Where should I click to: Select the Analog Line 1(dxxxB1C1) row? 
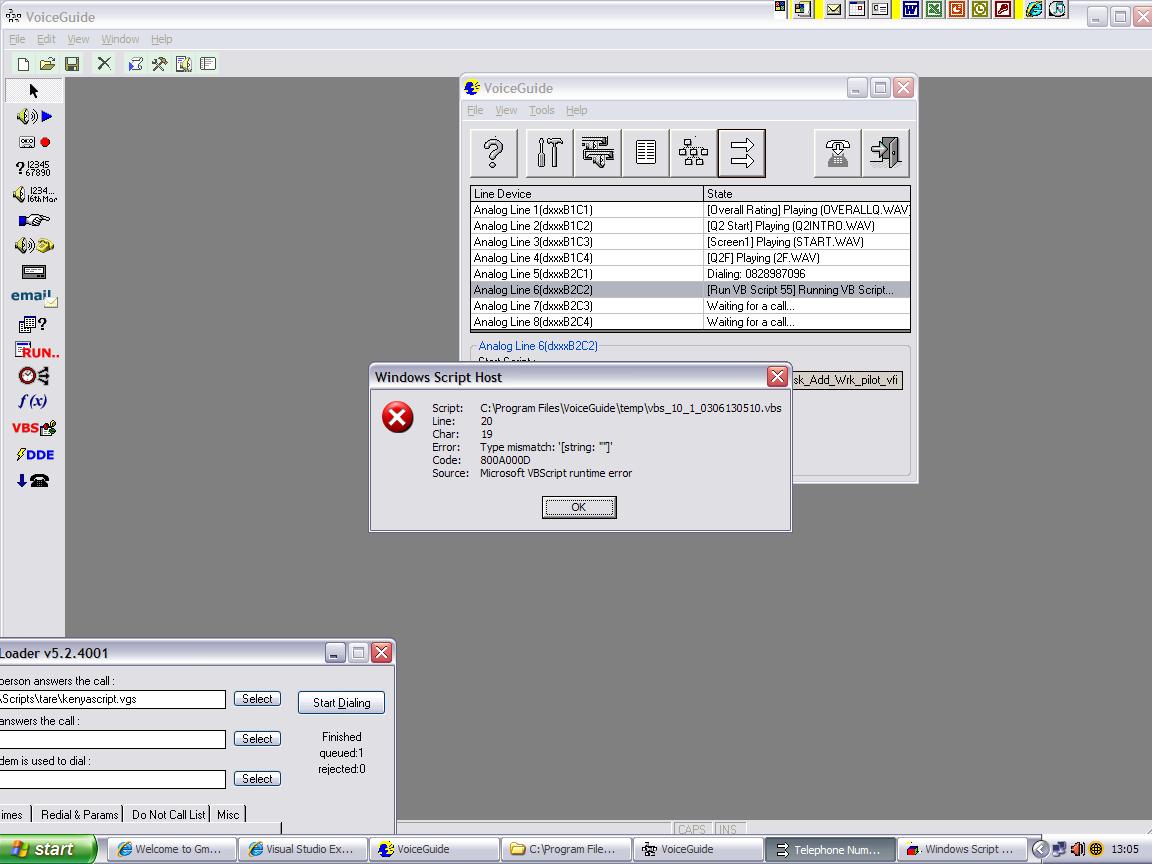pyautogui.click(x=690, y=210)
